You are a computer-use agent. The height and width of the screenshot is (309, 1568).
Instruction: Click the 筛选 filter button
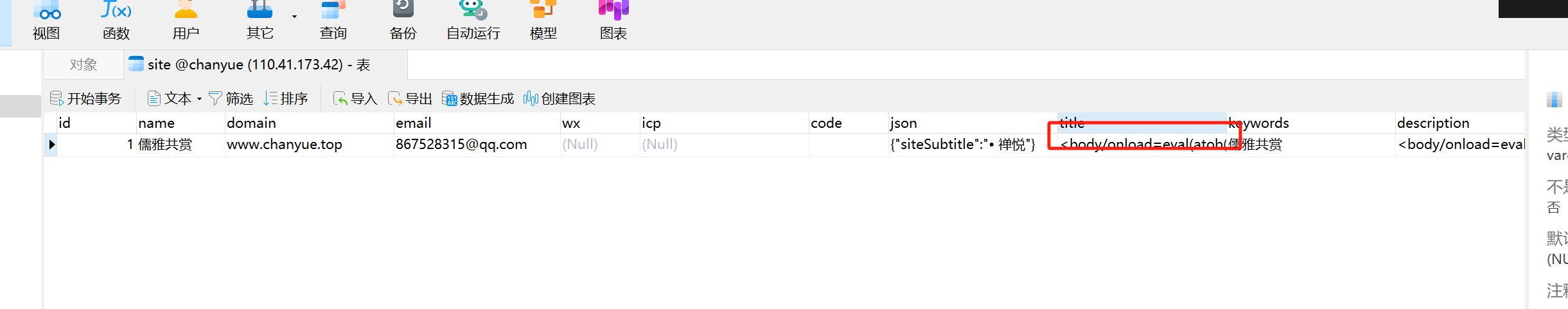231,99
